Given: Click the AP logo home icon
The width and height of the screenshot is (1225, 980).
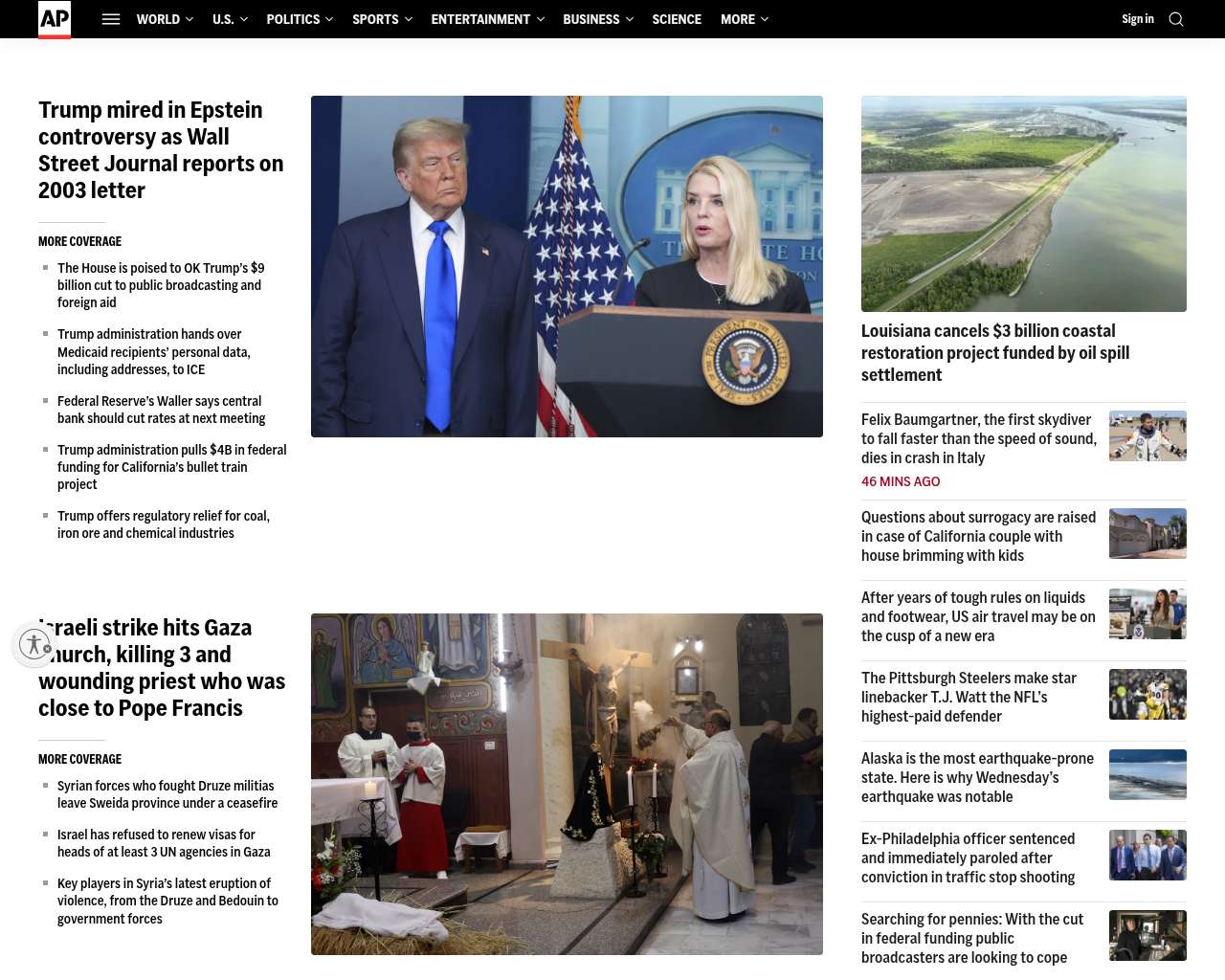Looking at the screenshot, I should [55, 19].
